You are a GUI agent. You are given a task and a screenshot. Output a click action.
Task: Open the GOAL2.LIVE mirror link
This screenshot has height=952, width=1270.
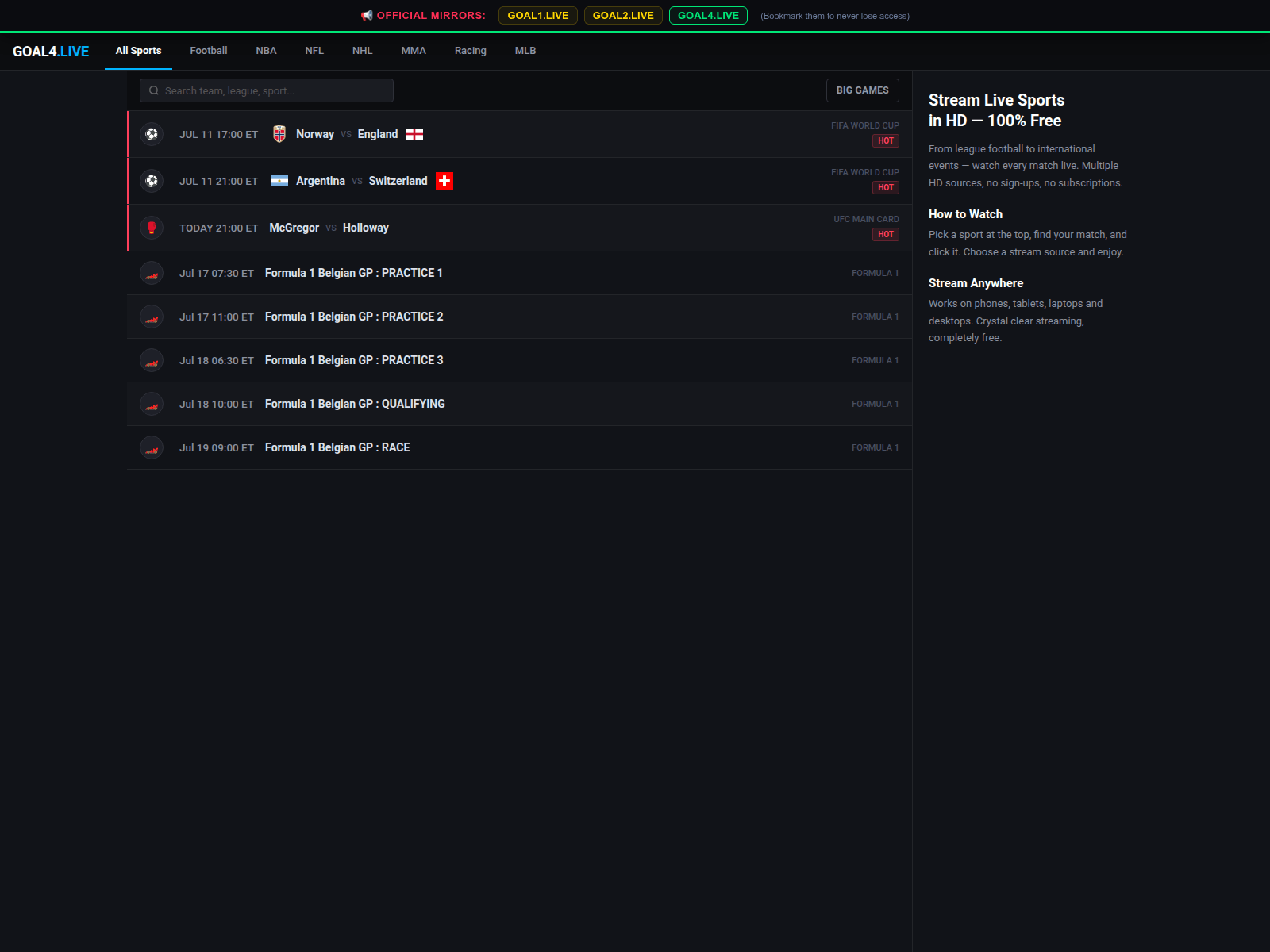(623, 15)
